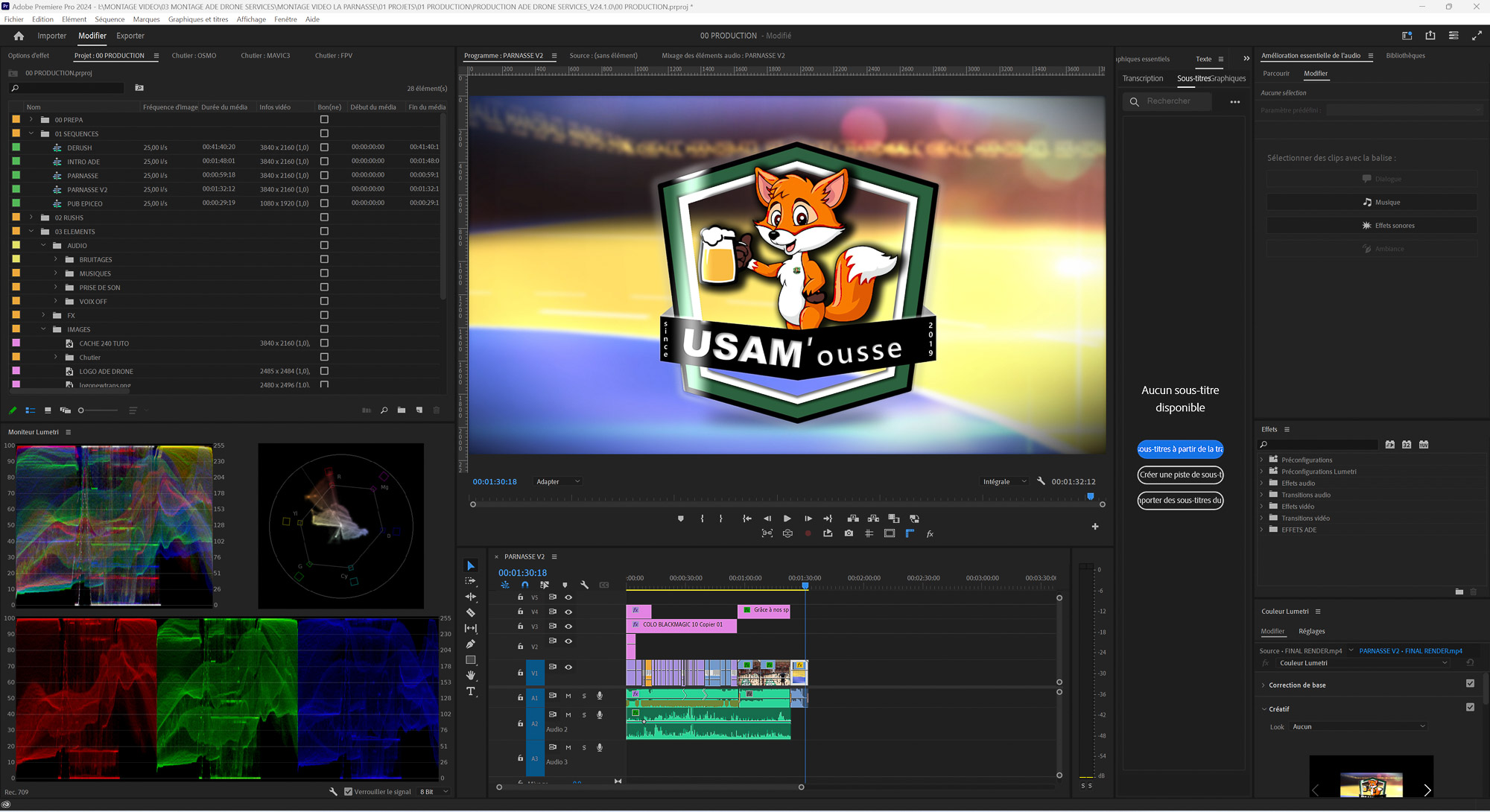Viewport: 1490px width, 812px height.
Task: Expand the 02 RUSHS bin
Action: (31, 218)
